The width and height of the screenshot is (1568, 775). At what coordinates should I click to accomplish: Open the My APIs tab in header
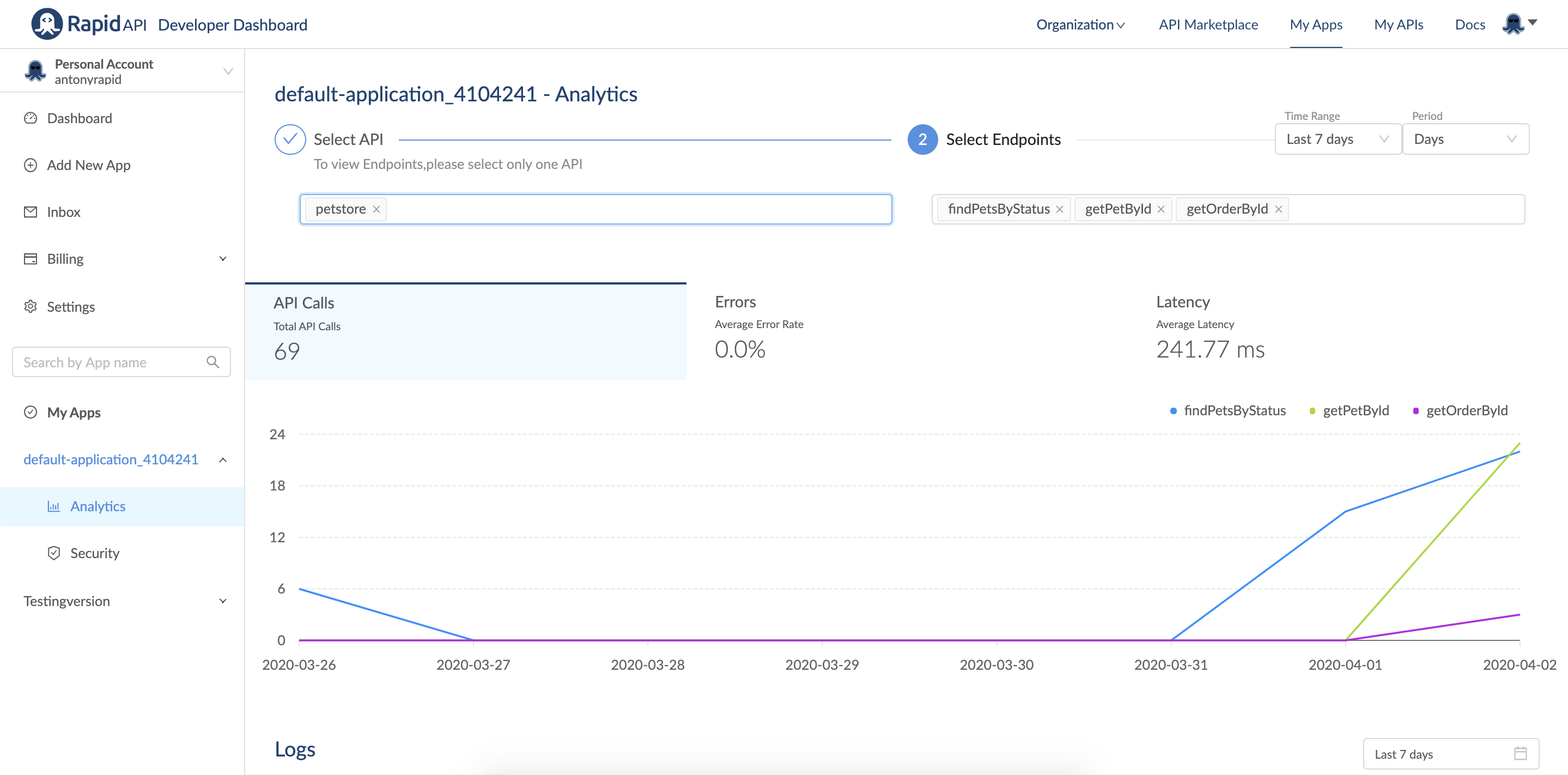(x=1398, y=25)
